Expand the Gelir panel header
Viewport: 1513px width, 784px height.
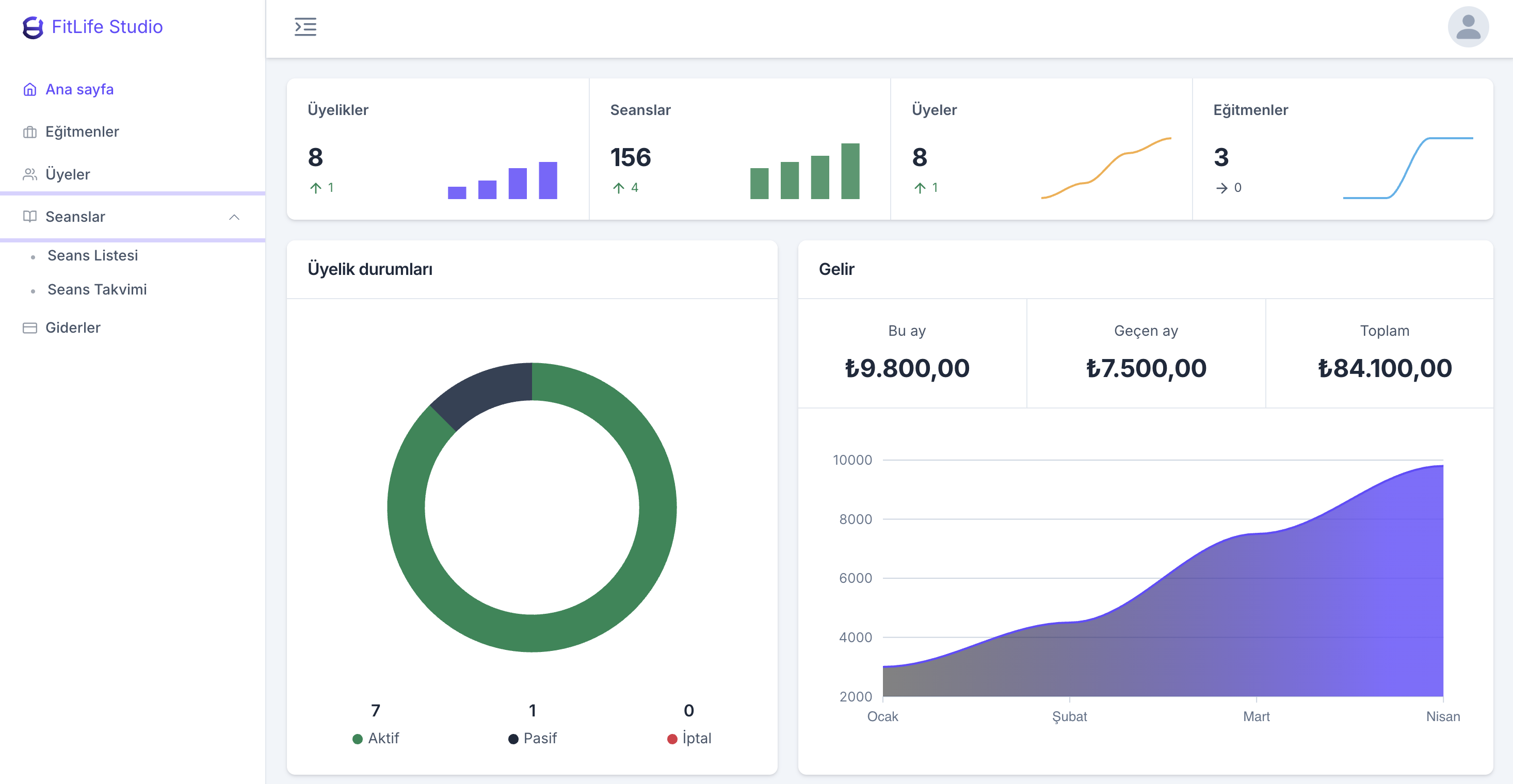[838, 269]
